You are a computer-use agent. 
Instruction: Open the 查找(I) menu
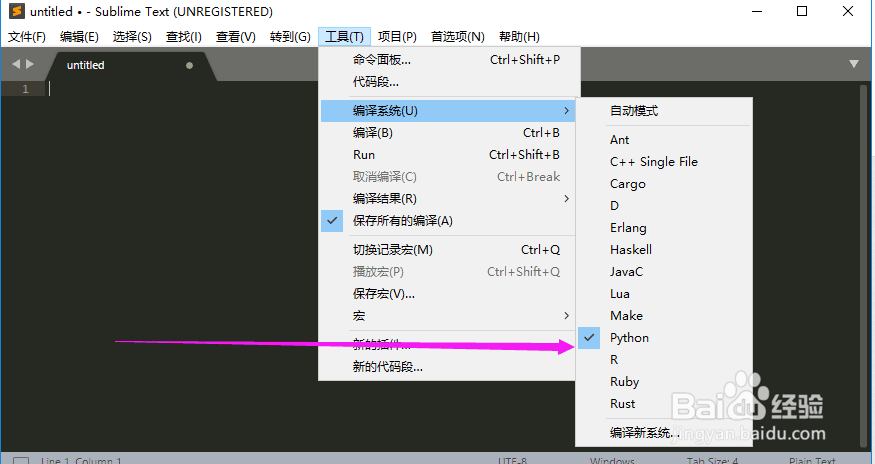184,37
